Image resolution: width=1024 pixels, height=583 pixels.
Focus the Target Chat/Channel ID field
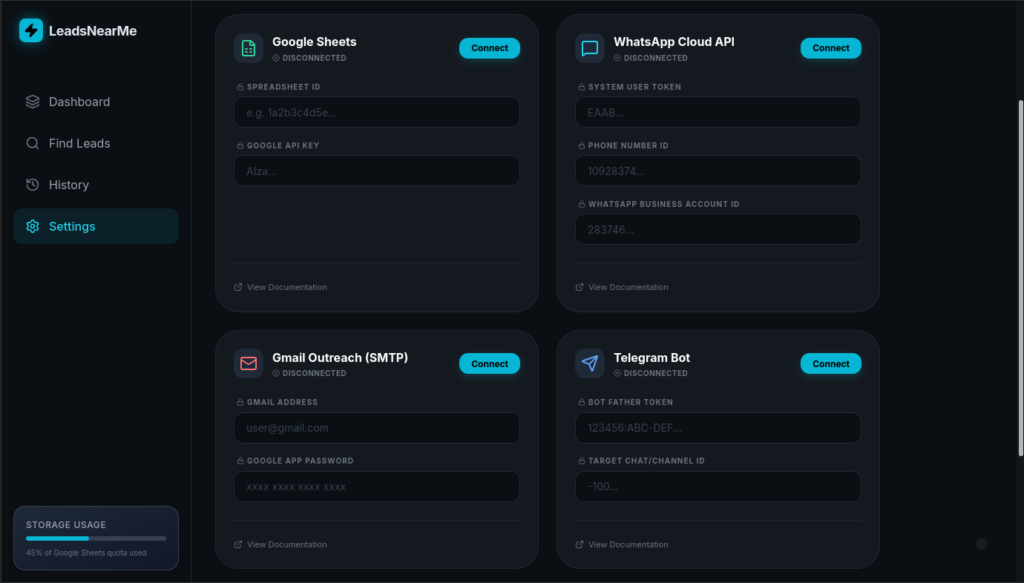[x=718, y=487]
